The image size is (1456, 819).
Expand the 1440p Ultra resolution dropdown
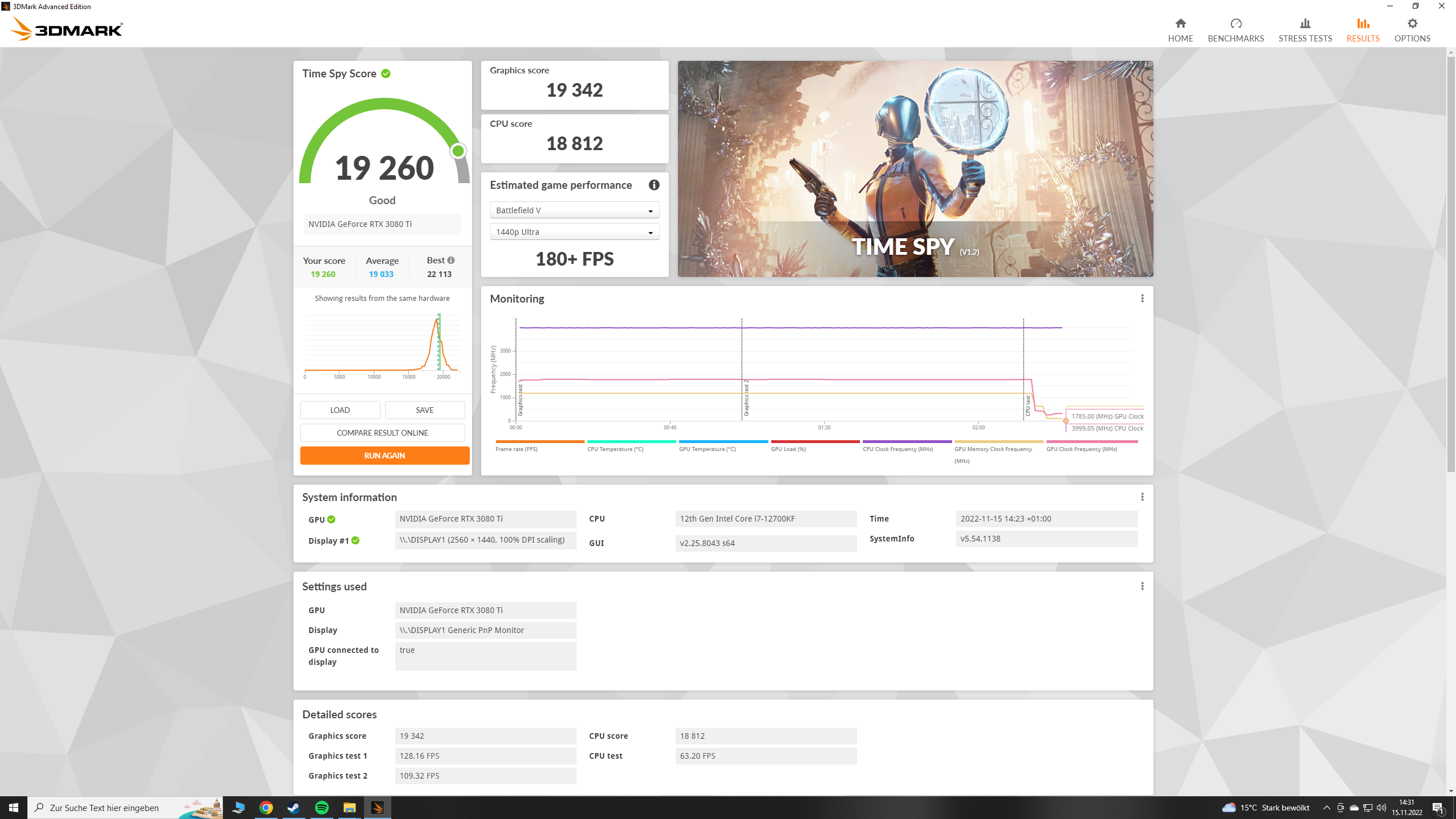574,232
